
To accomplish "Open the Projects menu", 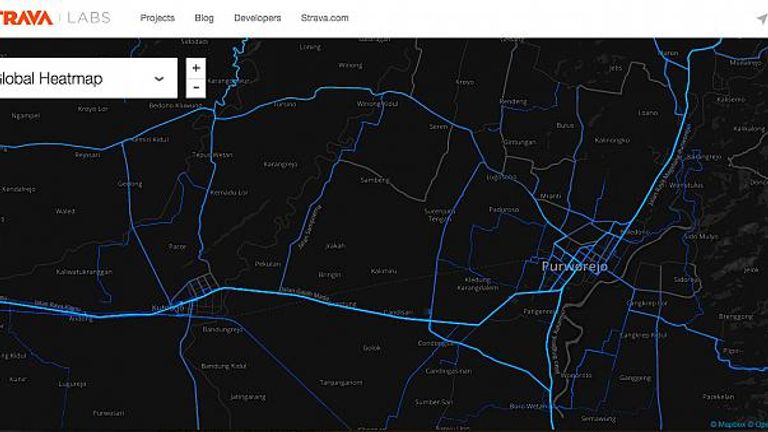I will [157, 18].
